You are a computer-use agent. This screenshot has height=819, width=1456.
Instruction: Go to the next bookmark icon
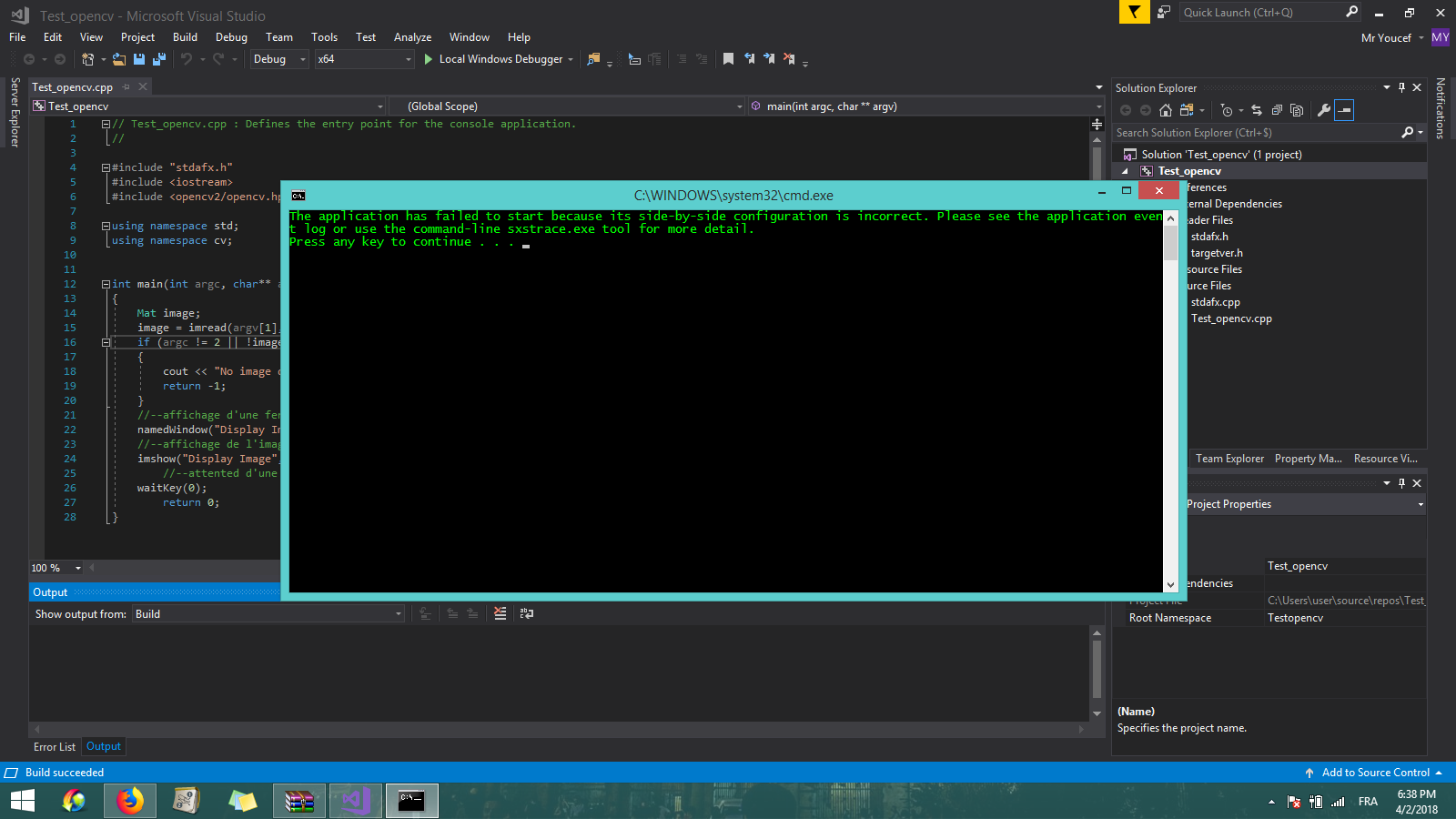click(769, 59)
